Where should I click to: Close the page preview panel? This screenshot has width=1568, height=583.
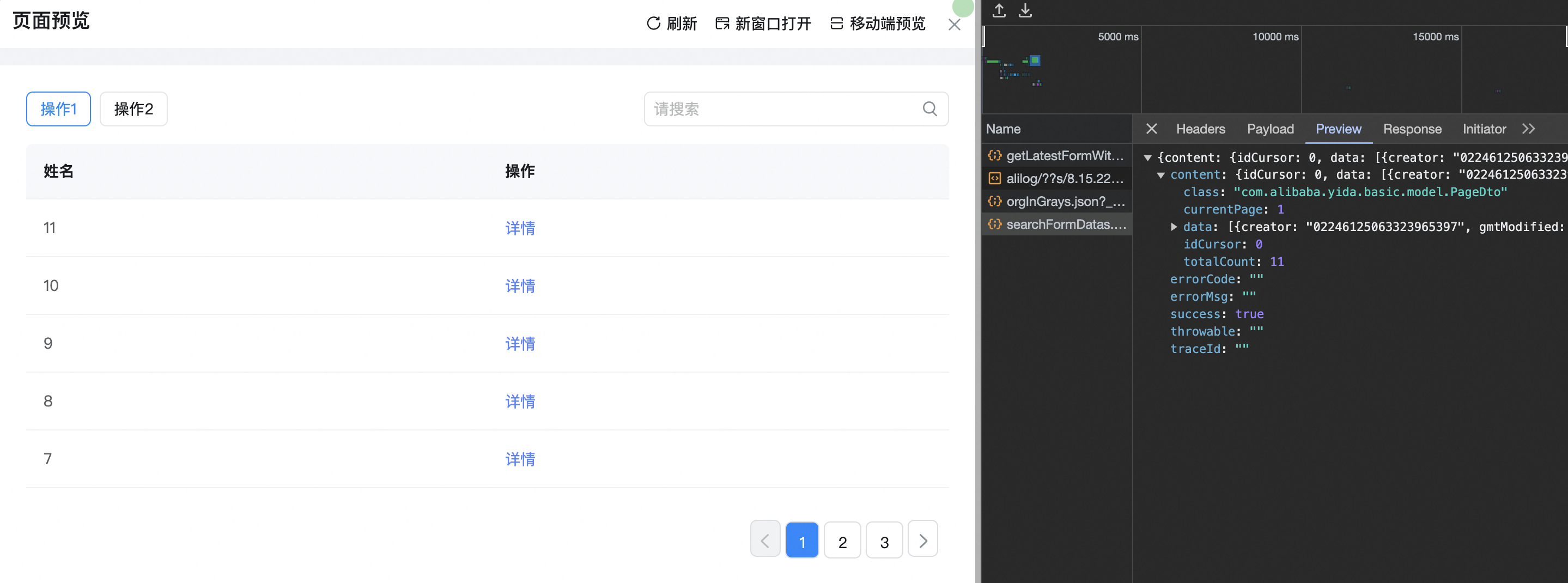(954, 25)
